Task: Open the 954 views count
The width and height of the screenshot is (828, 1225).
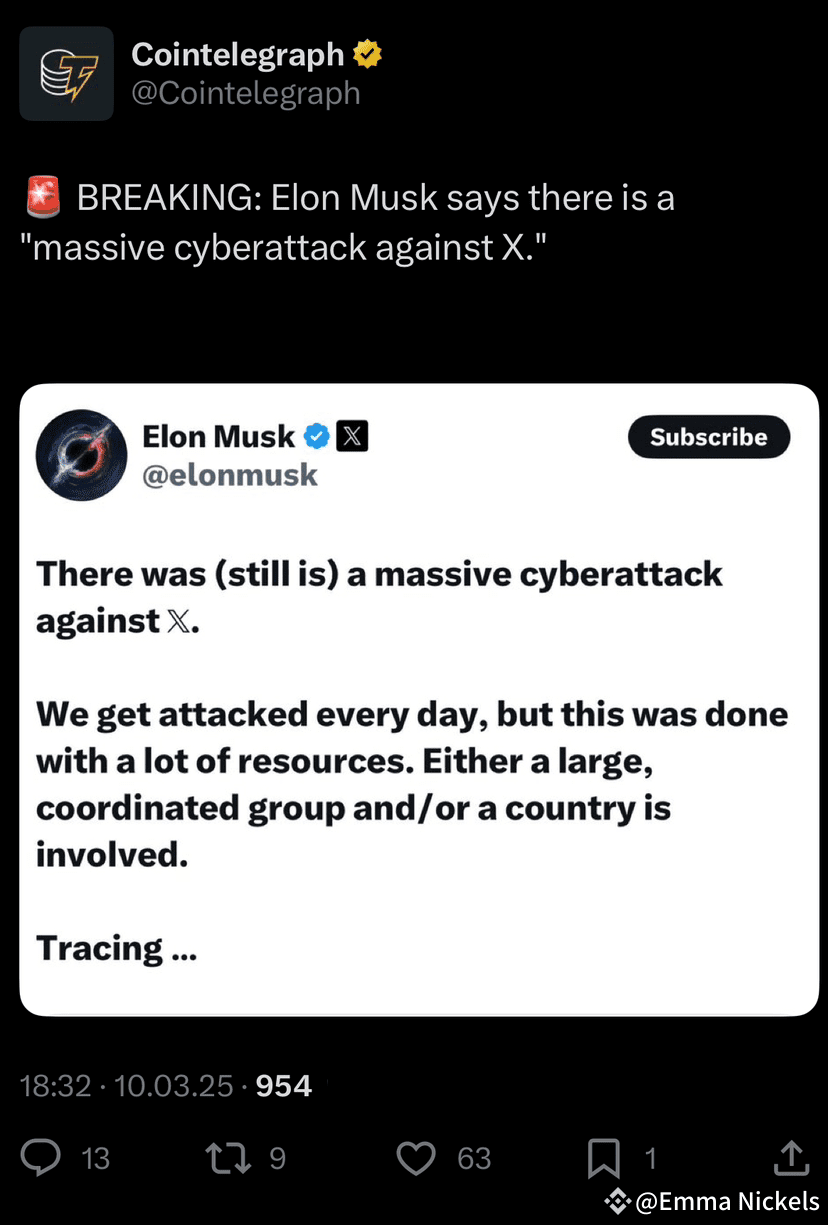Action: [x=283, y=1085]
